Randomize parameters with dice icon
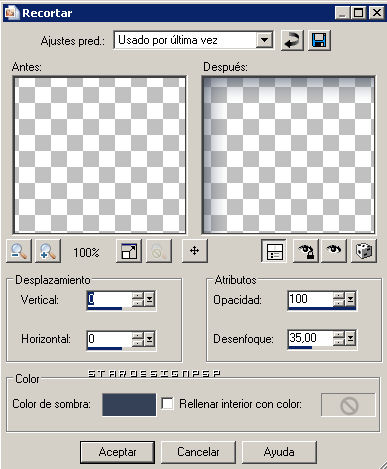387x469 pixels. coord(364,251)
